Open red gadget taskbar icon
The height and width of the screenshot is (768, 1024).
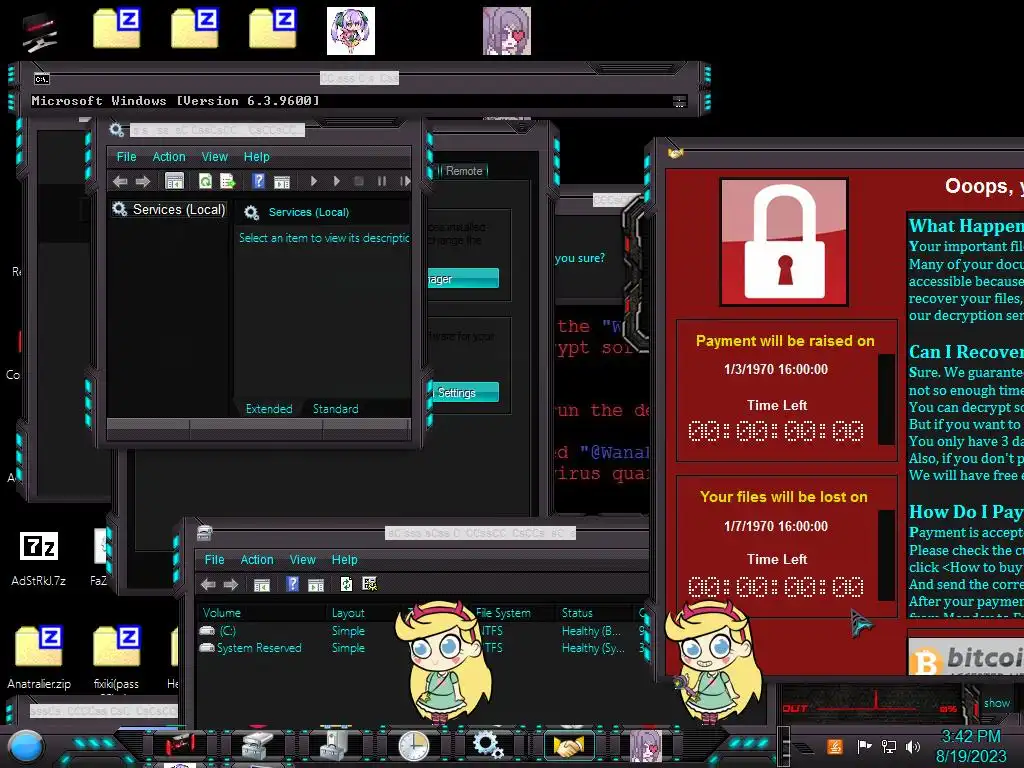pos(180,744)
